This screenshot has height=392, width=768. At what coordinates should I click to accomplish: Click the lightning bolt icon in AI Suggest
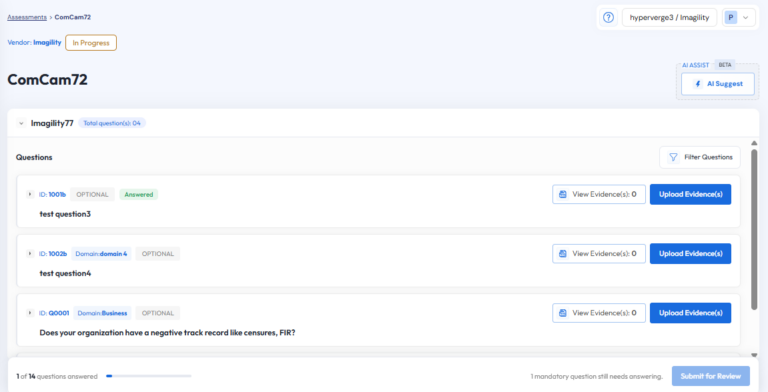pyautogui.click(x=698, y=84)
